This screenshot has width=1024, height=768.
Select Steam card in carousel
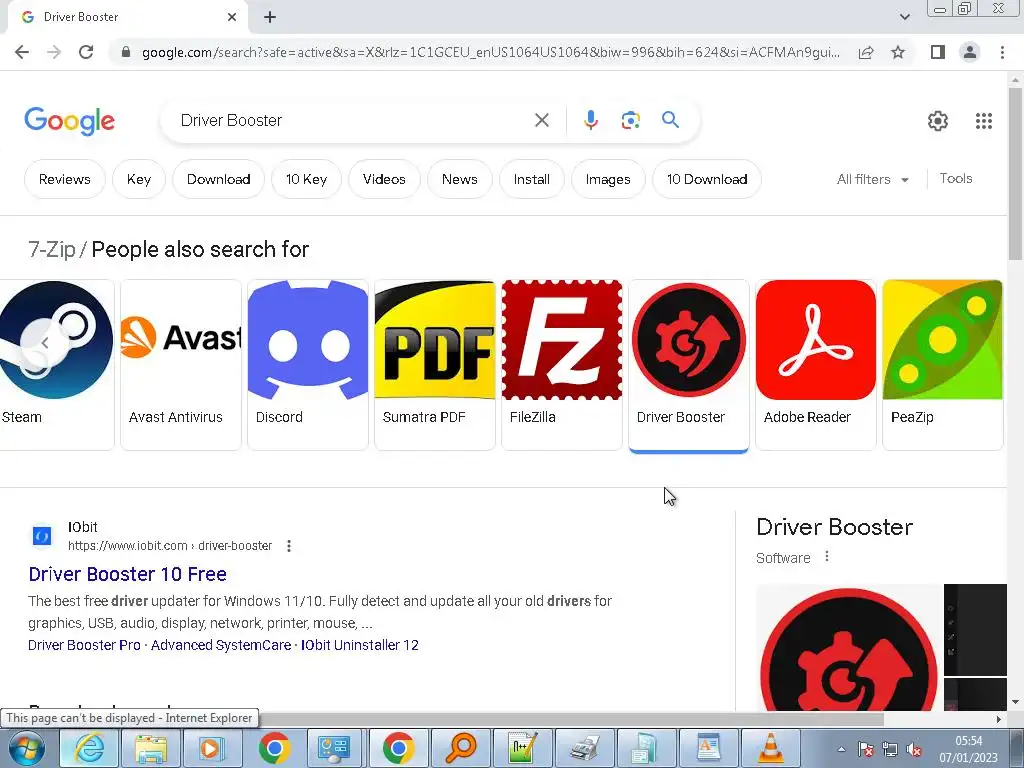click(57, 364)
